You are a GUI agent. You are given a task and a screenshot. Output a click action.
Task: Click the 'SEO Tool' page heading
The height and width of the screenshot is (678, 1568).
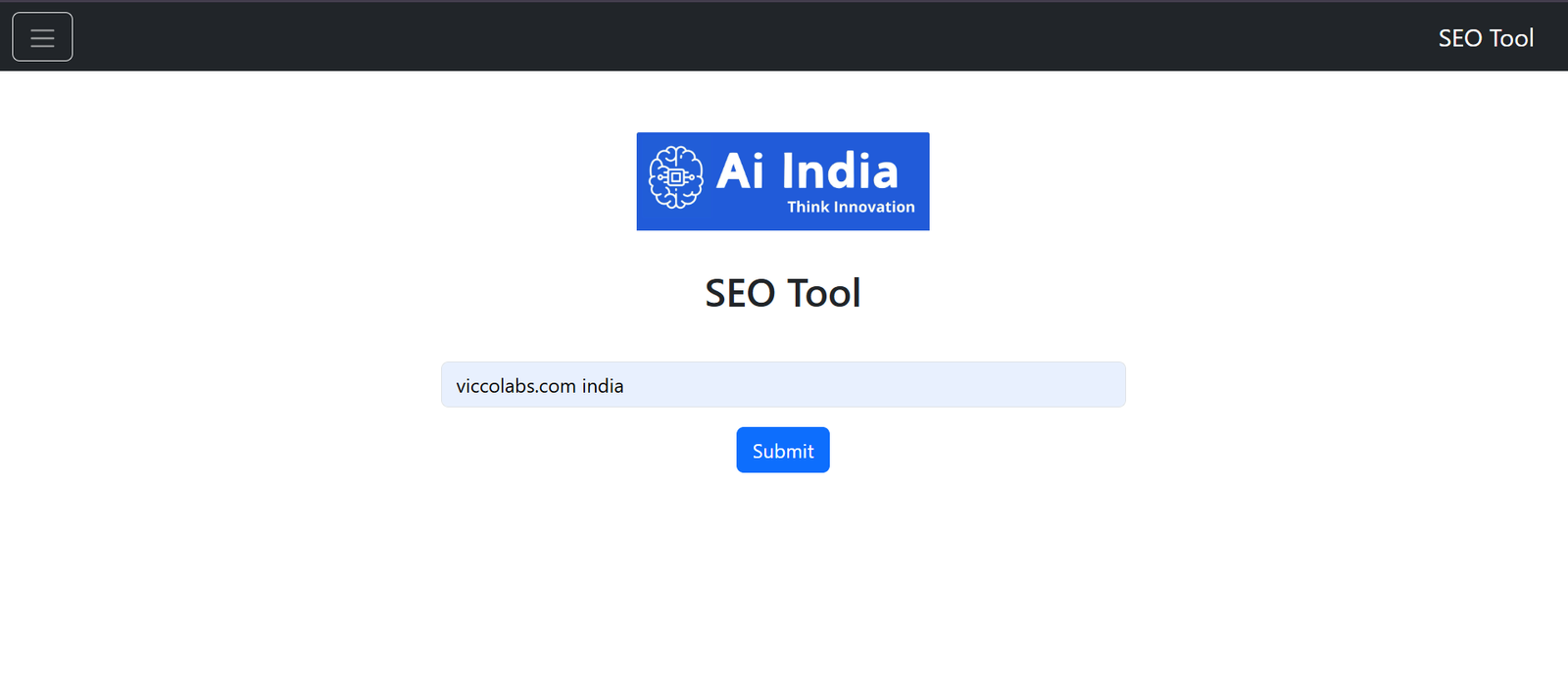click(782, 293)
